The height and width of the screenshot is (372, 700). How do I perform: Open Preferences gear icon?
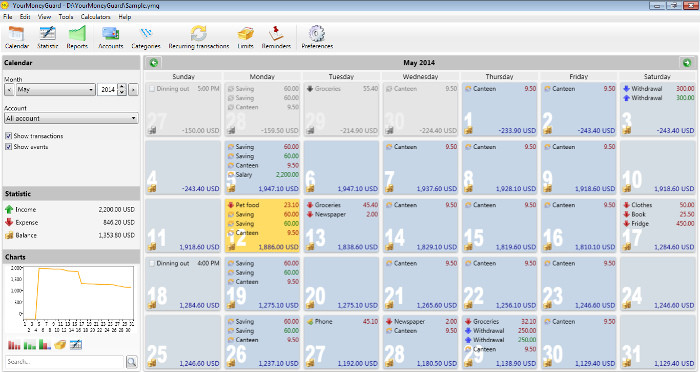pyautogui.click(x=317, y=37)
